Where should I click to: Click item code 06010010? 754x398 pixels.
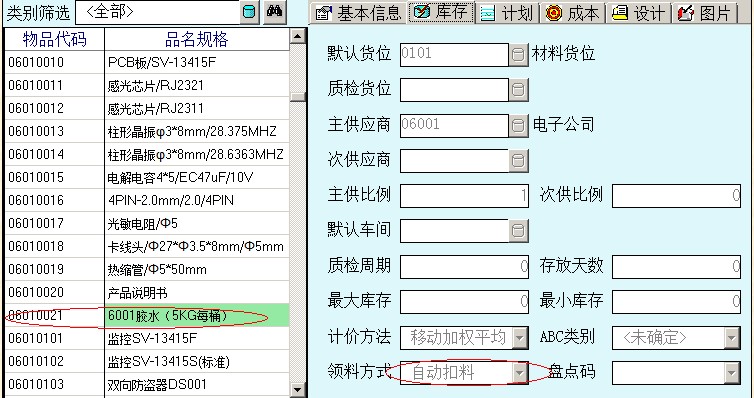point(36,62)
